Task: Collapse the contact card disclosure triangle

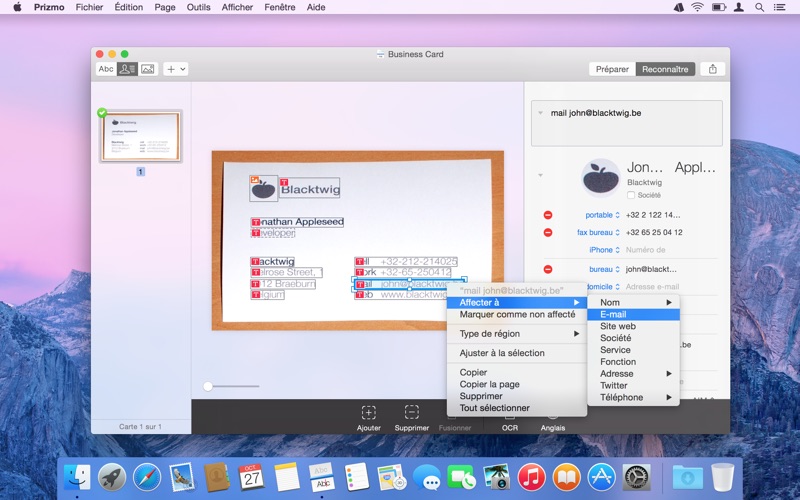Action: 540,176
